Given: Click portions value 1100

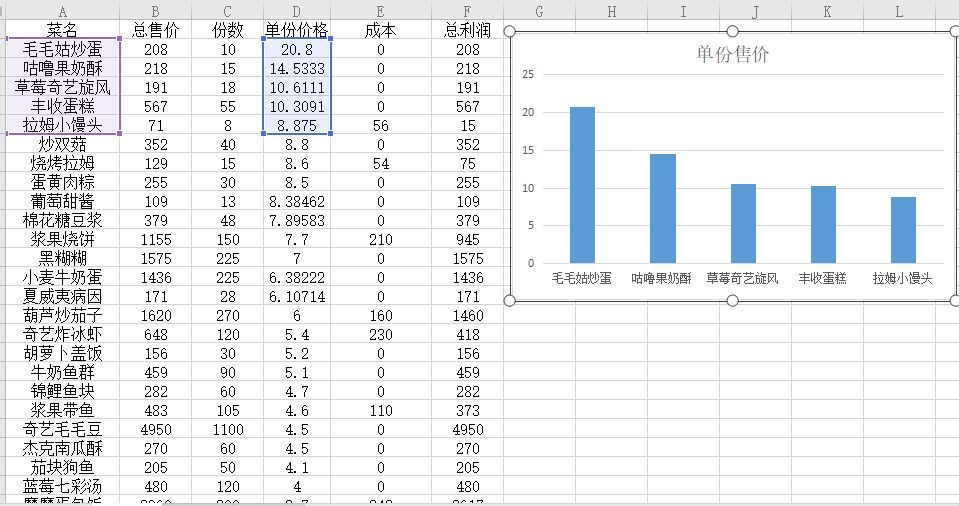Looking at the screenshot, I should (x=228, y=429).
